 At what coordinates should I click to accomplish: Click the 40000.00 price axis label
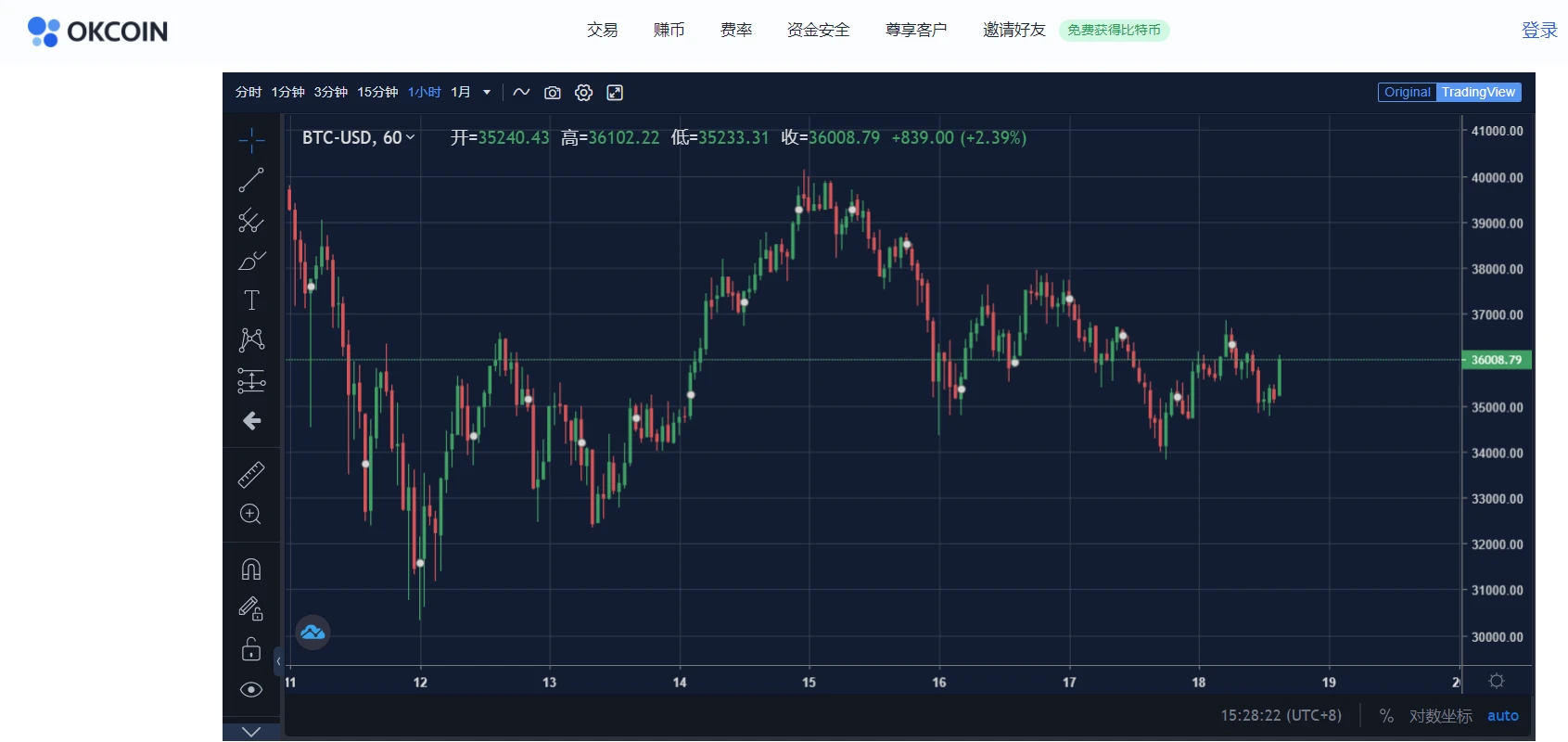tap(1497, 177)
